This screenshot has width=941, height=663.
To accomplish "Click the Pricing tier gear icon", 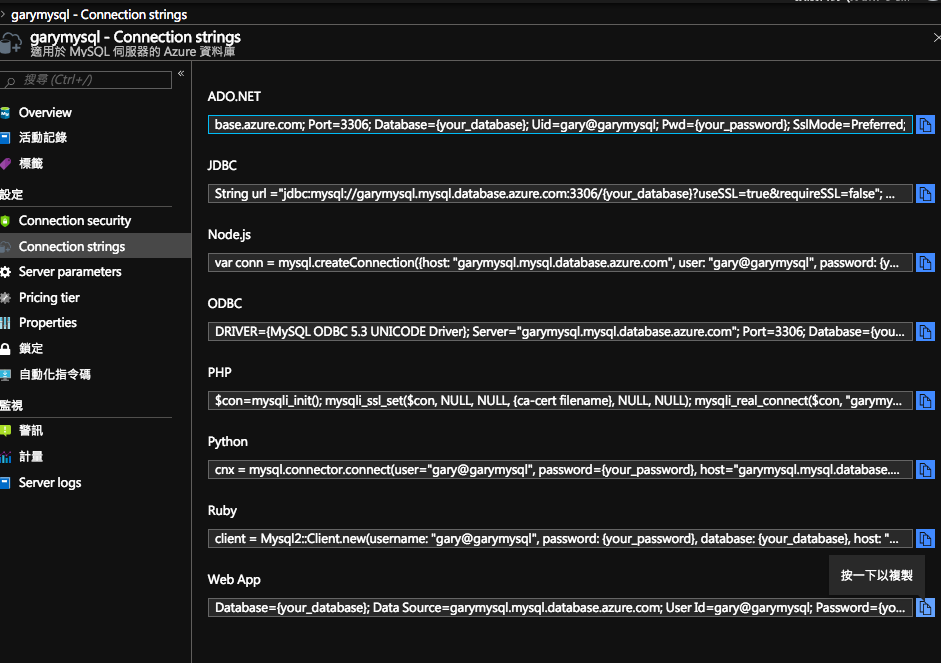I will tap(5, 298).
